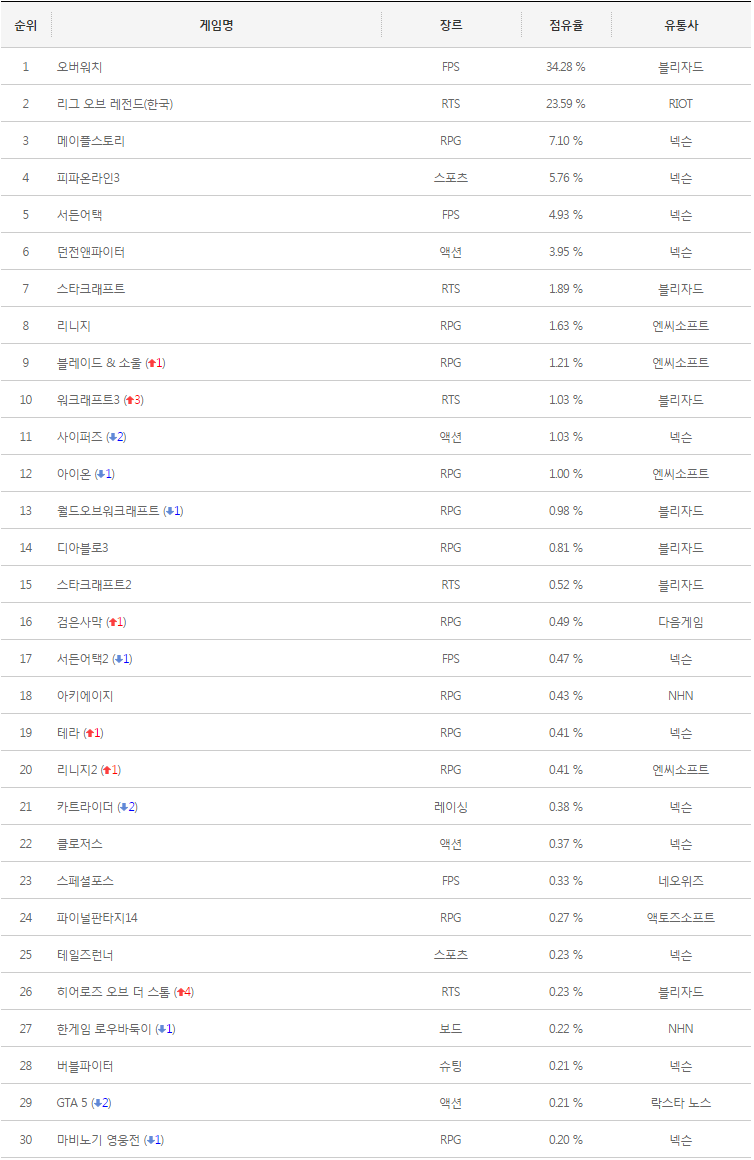Click blue down arrow beside 카트라이더
The width and height of the screenshot is (754, 1160).
pos(123,807)
